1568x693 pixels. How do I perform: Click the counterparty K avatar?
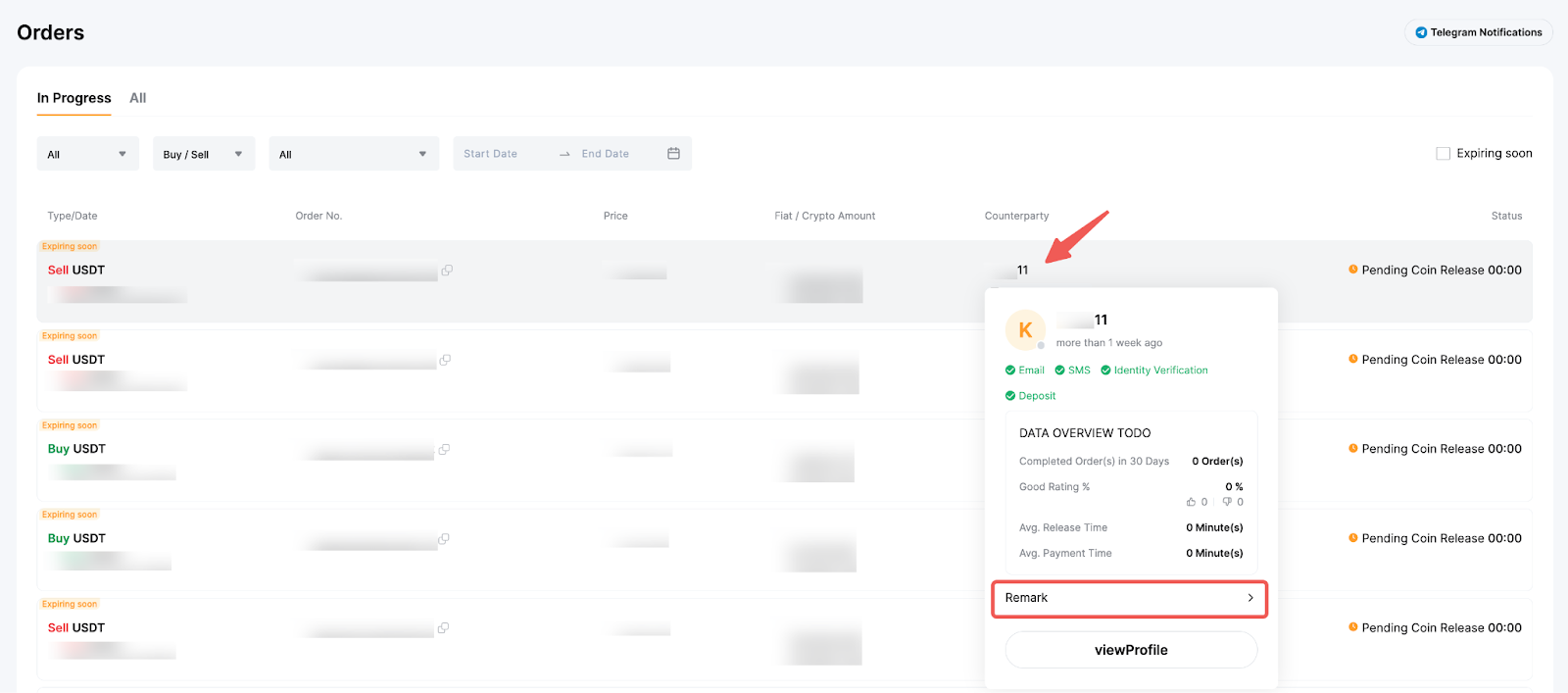[x=1025, y=330]
